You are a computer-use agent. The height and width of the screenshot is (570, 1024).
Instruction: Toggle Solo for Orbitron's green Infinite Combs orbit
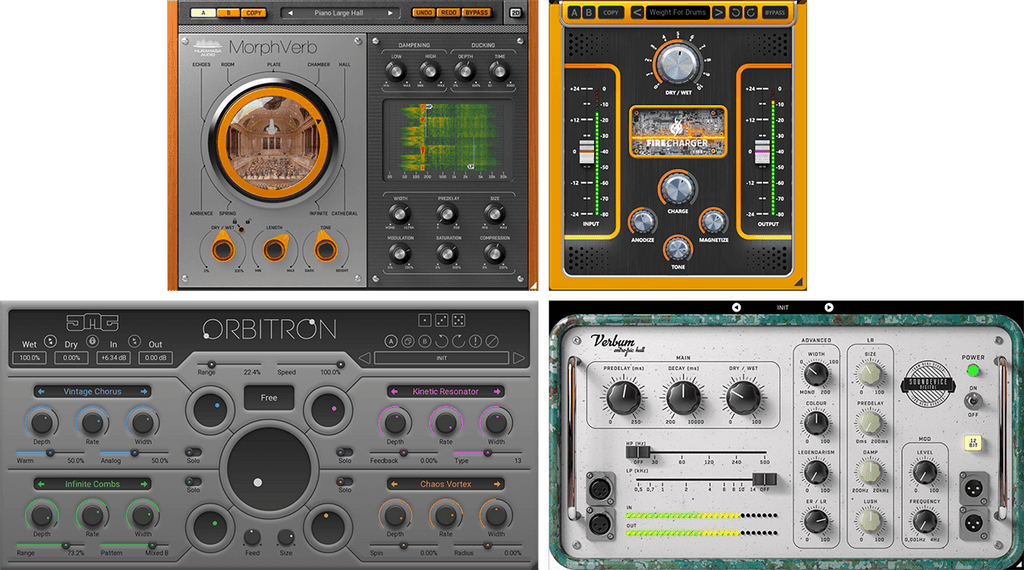193,481
